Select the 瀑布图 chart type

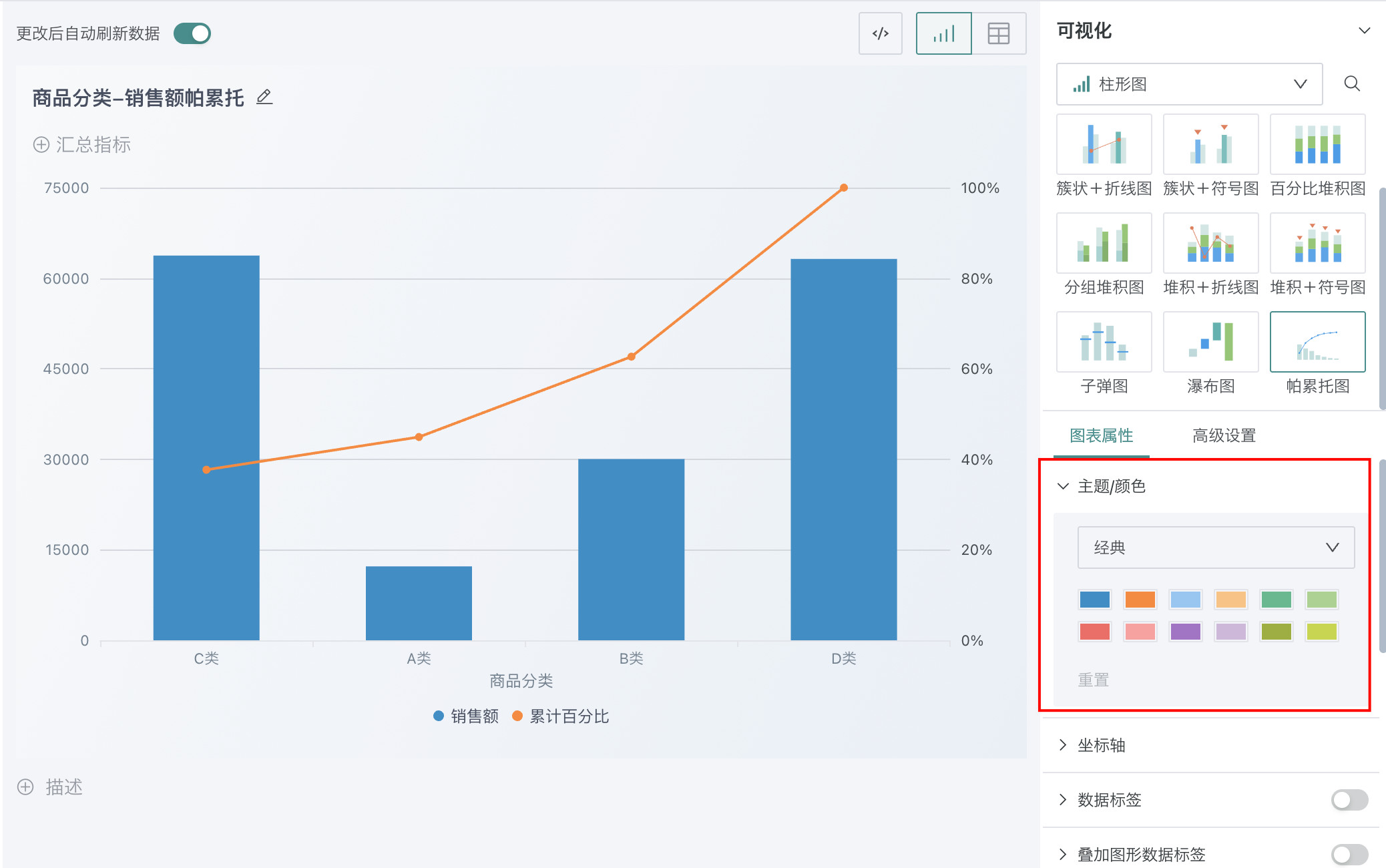[1210, 342]
